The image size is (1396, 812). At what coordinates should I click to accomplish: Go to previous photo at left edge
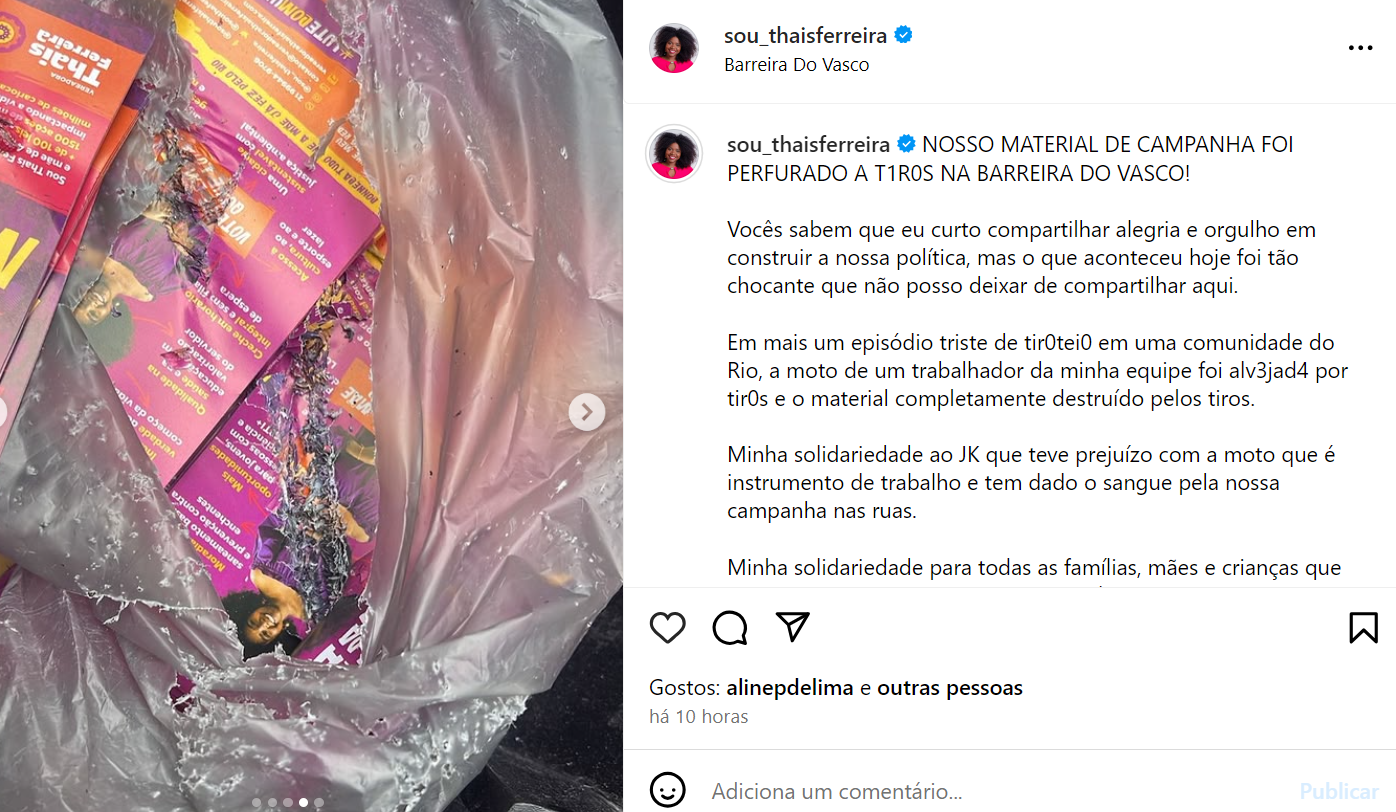coord(4,411)
